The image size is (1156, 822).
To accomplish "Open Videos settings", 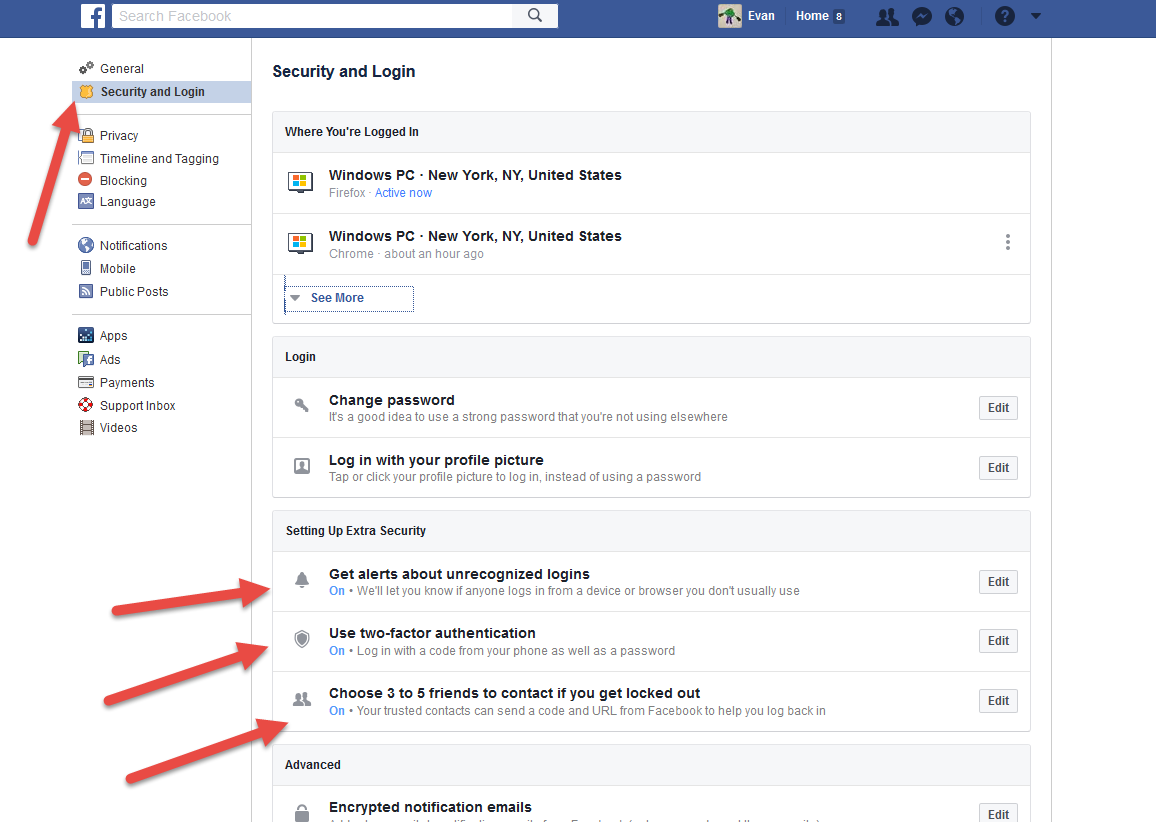I will point(119,428).
